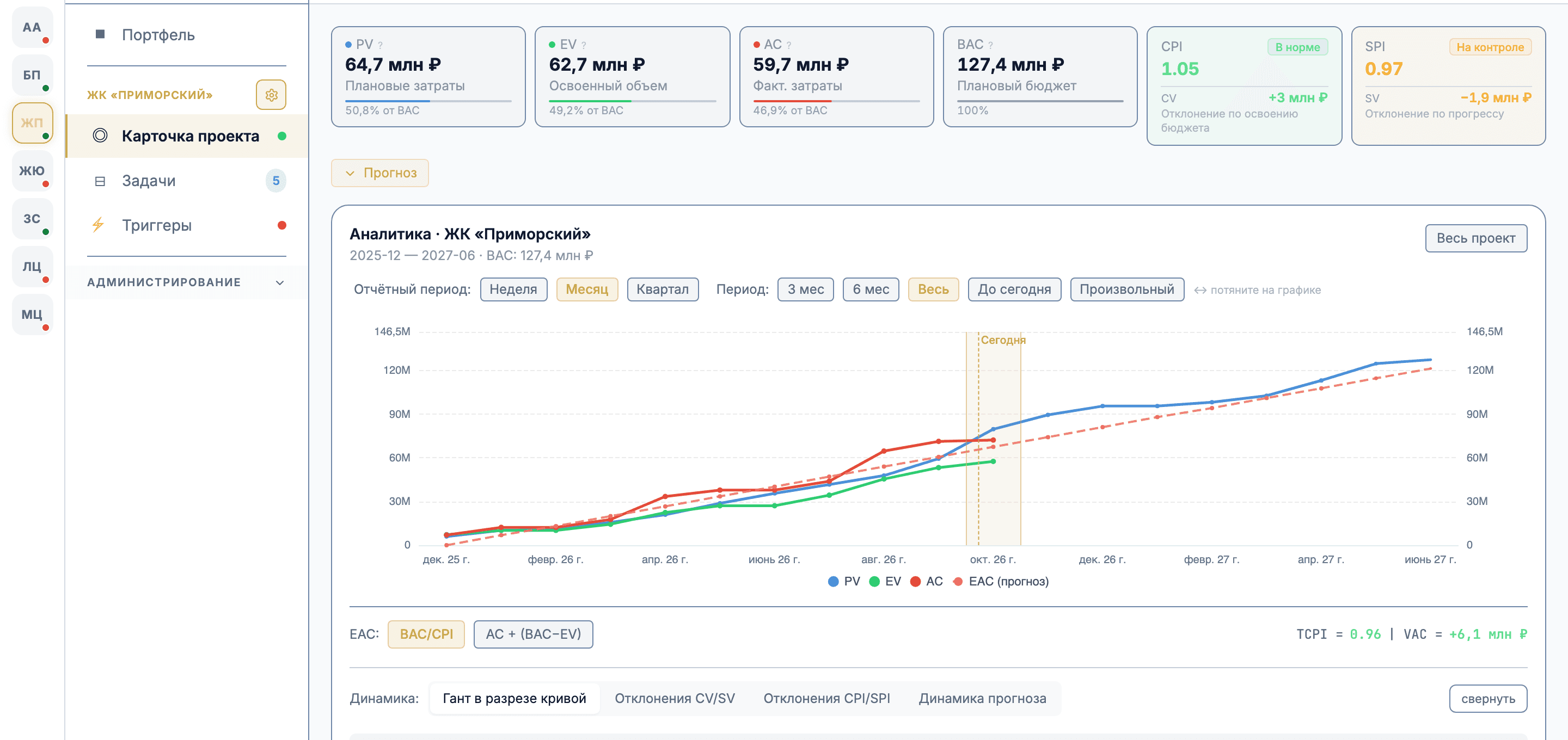The height and width of the screenshot is (740, 1568).
Task: Select the Произвольный period button
Action: (x=1126, y=289)
